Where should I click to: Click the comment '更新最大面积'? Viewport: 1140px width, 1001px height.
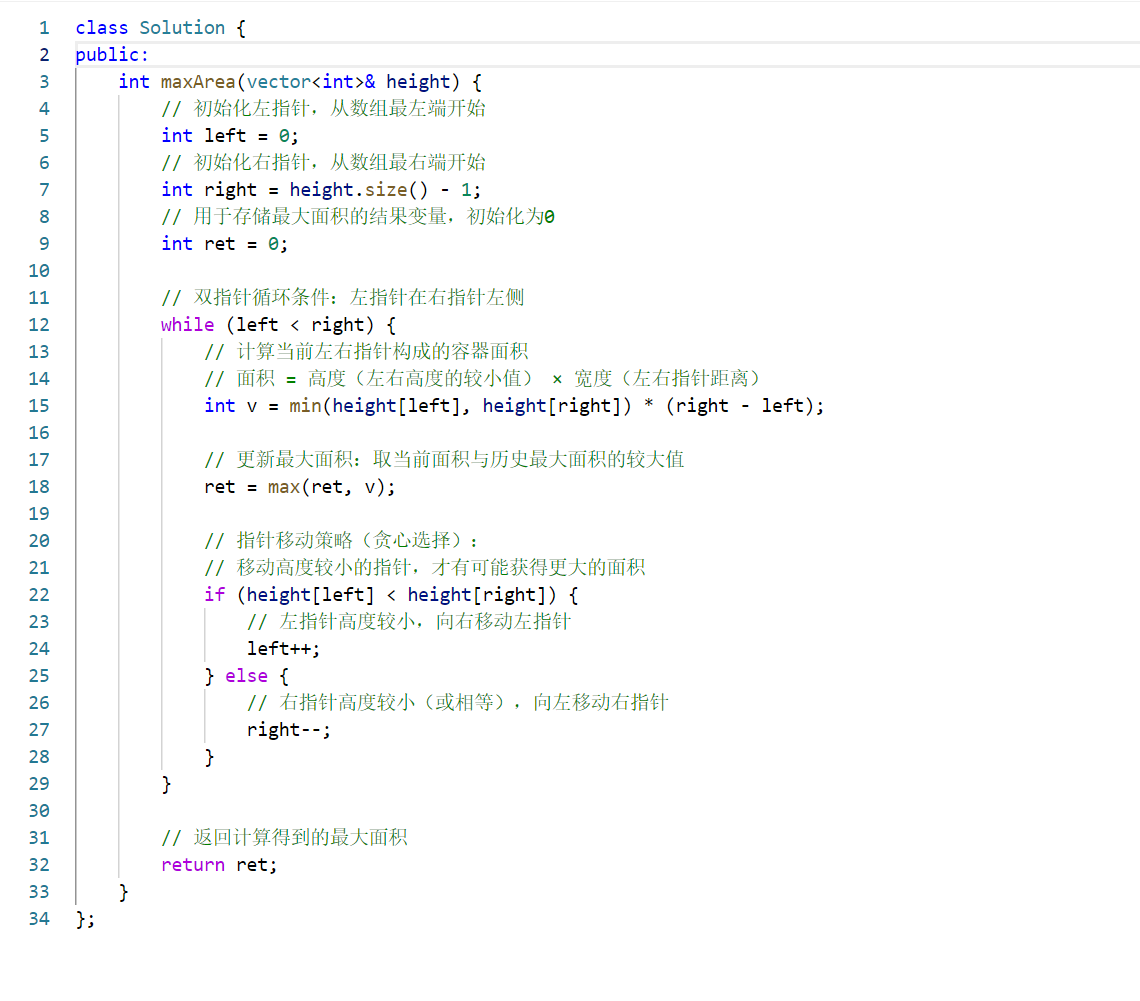click(x=444, y=460)
